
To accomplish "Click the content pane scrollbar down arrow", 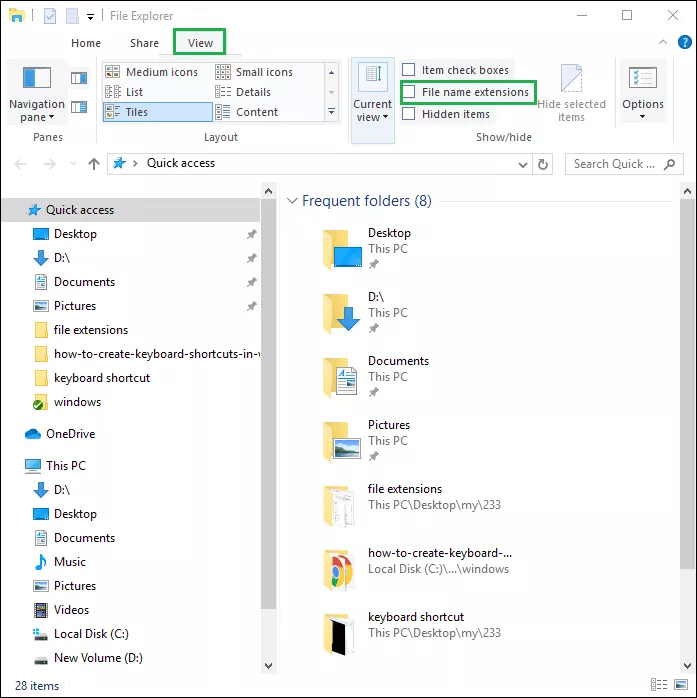I will [x=687, y=666].
